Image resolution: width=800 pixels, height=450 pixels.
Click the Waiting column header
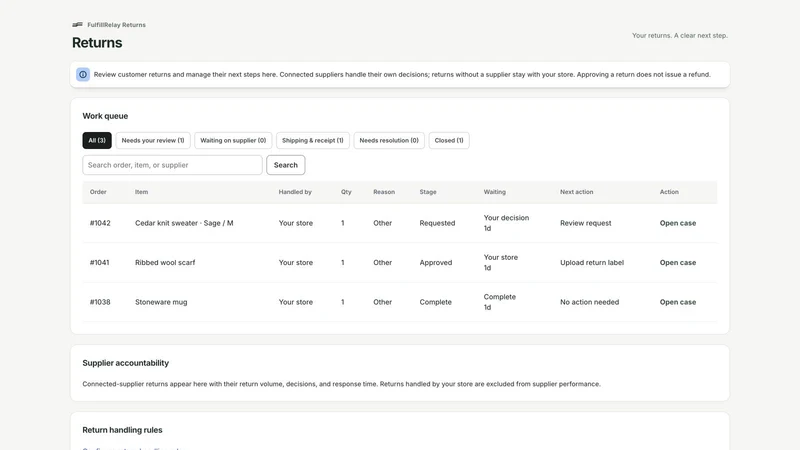tap(494, 192)
